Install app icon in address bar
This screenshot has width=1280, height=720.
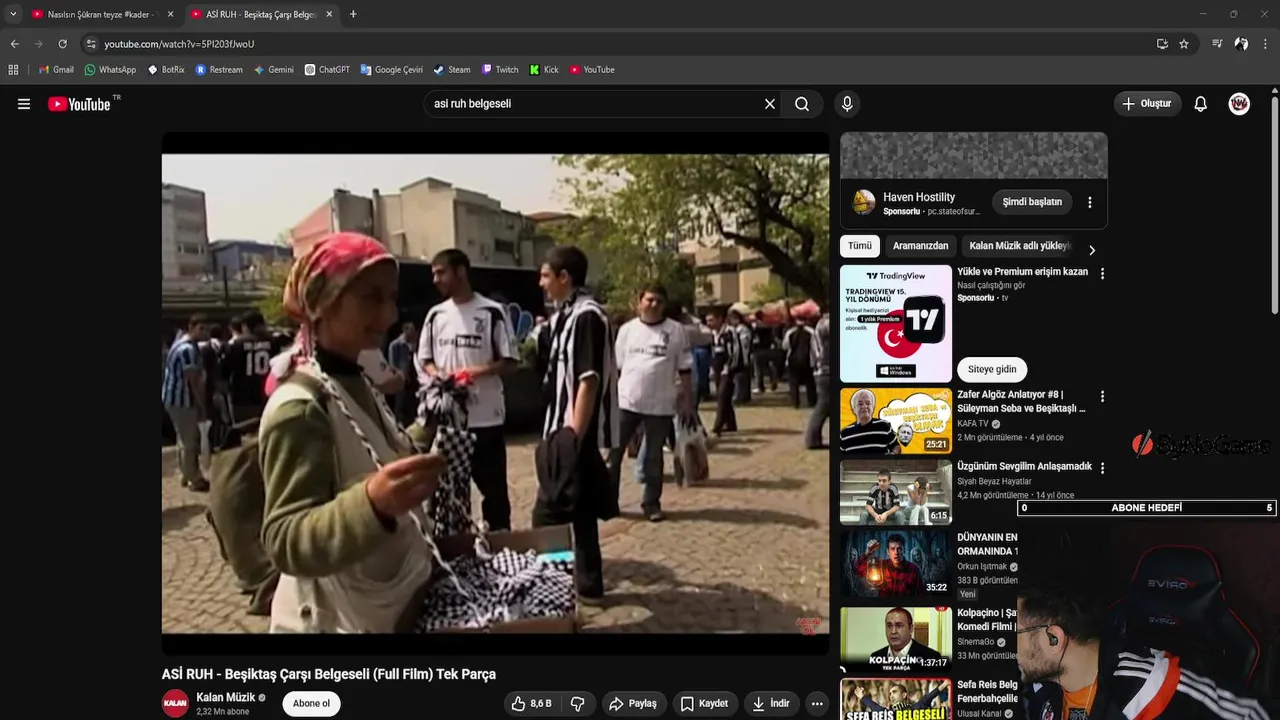[1162, 44]
